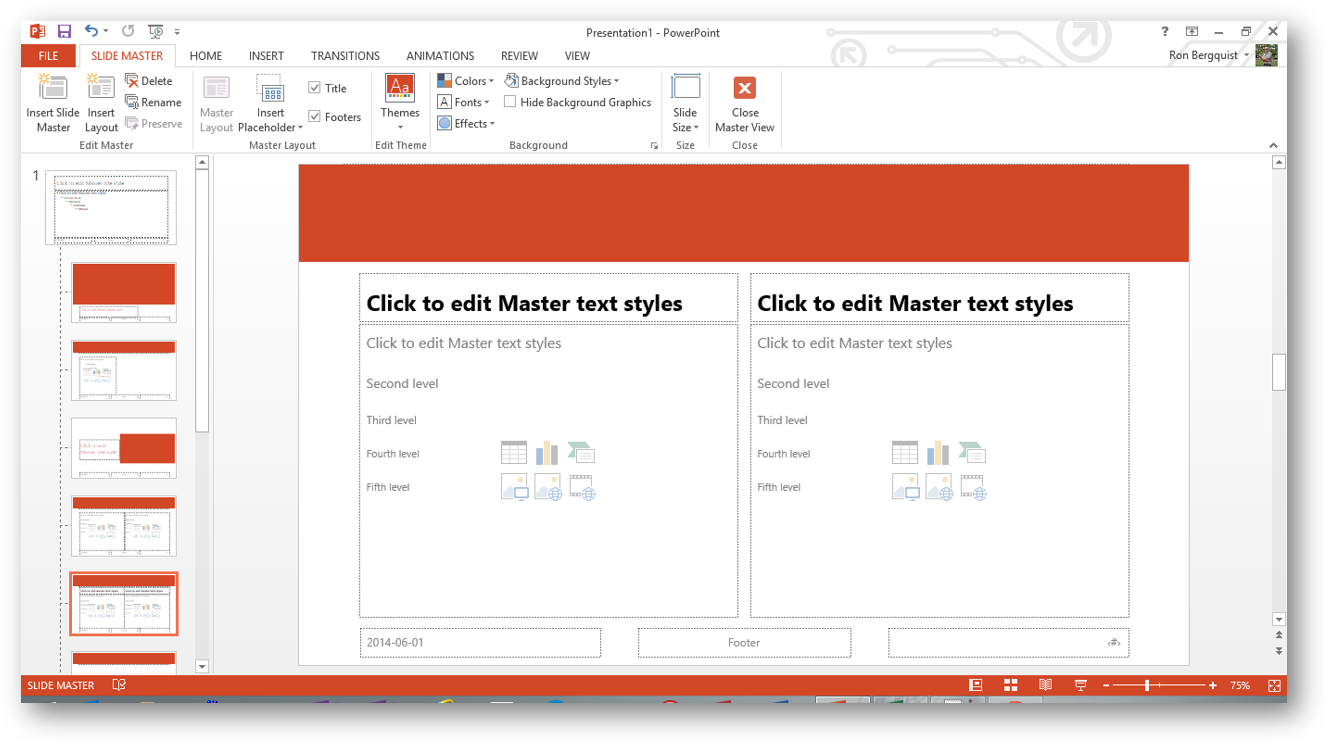Click the red Close Master View icon
The height and width of the screenshot is (744, 1328).
[x=744, y=88]
